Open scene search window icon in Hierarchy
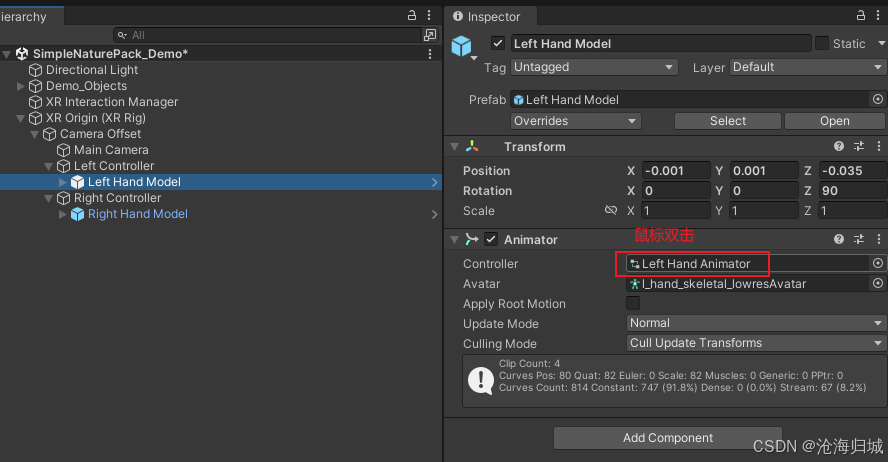Viewport: 888px width, 462px height. [x=430, y=35]
